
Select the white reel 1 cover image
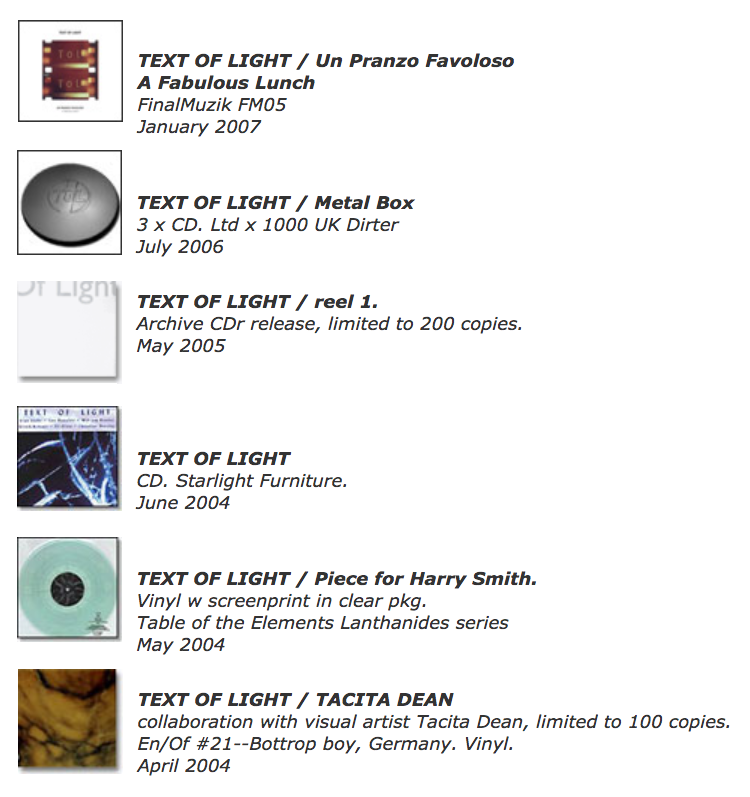[69, 331]
